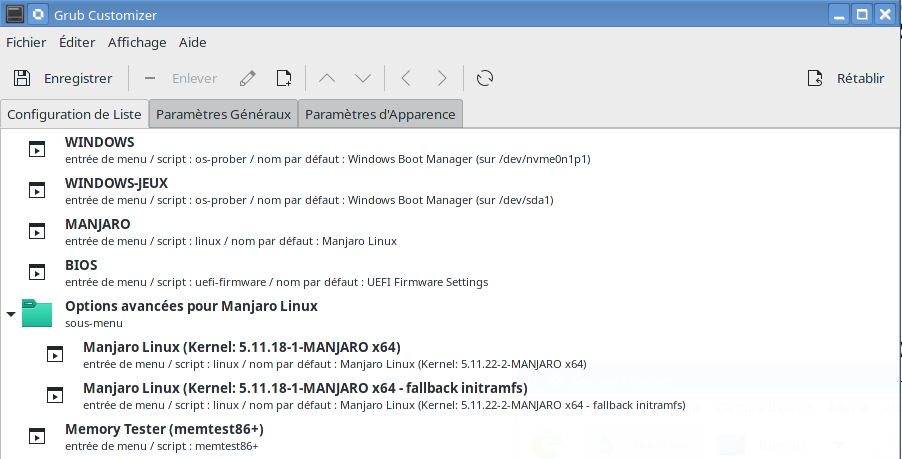This screenshot has width=902, height=459.
Task: Open the Fichier menu
Action: [26, 43]
